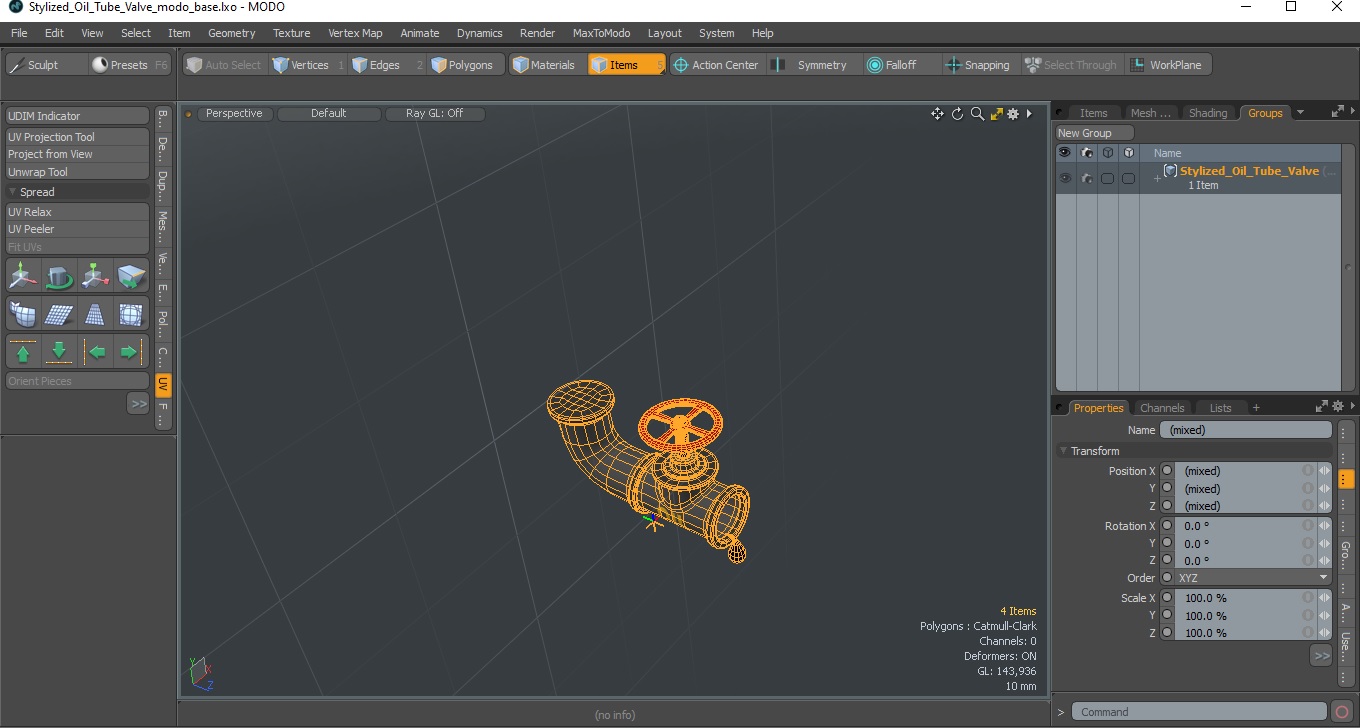Screen dimensions: 1360x728
Task: Align UVs right with the right arrow icon
Action: (x=131, y=352)
